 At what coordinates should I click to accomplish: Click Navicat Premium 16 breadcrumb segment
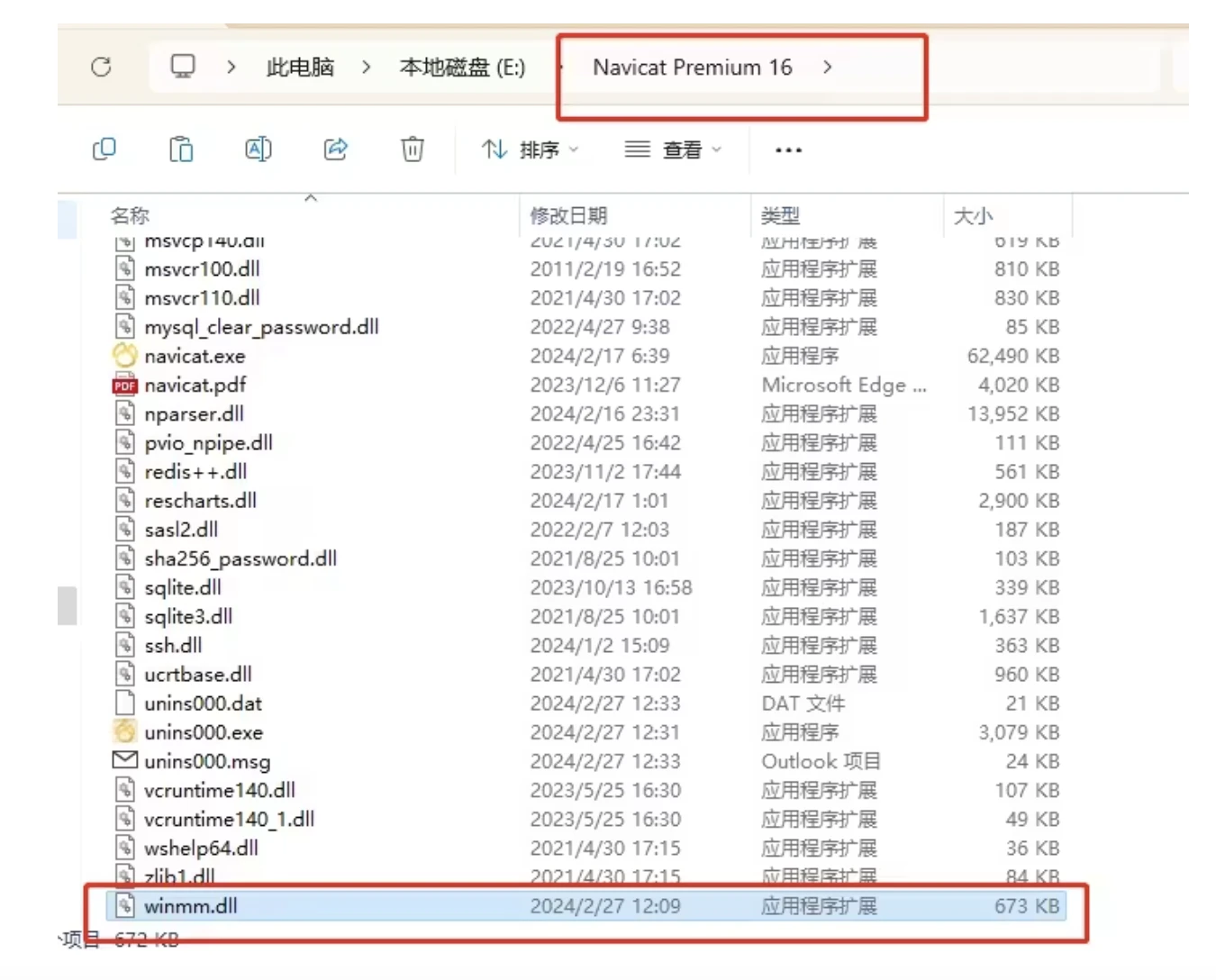click(x=693, y=68)
